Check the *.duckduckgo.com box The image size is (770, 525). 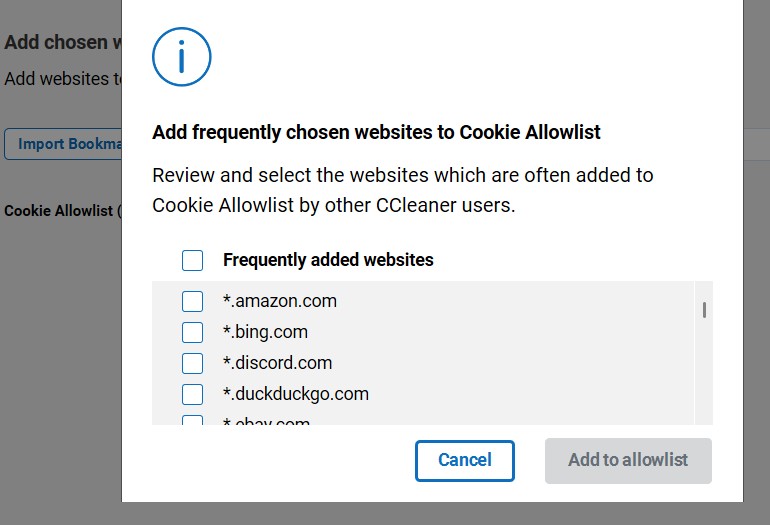192,394
